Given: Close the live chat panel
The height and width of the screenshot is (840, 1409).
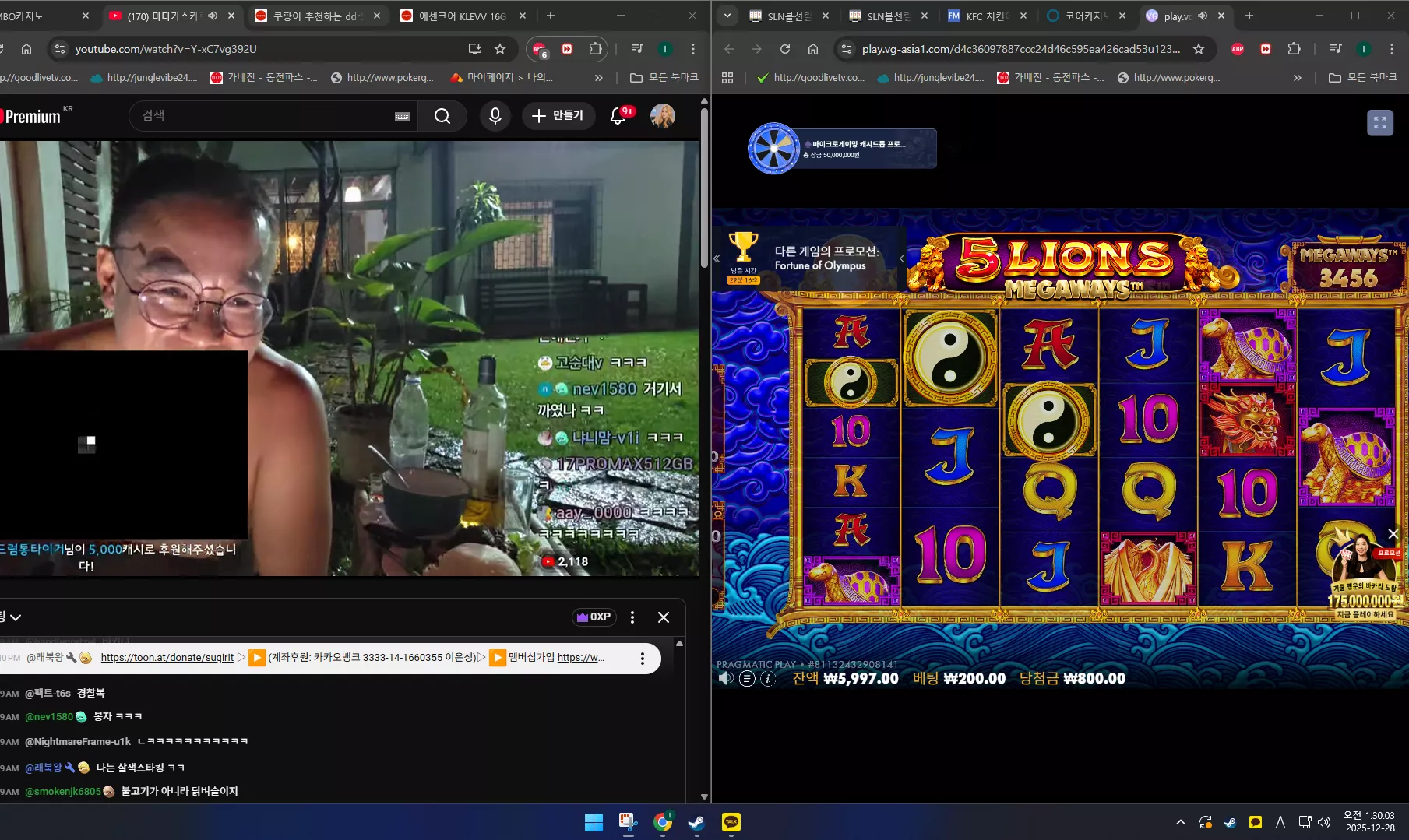Looking at the screenshot, I should pyautogui.click(x=664, y=617).
